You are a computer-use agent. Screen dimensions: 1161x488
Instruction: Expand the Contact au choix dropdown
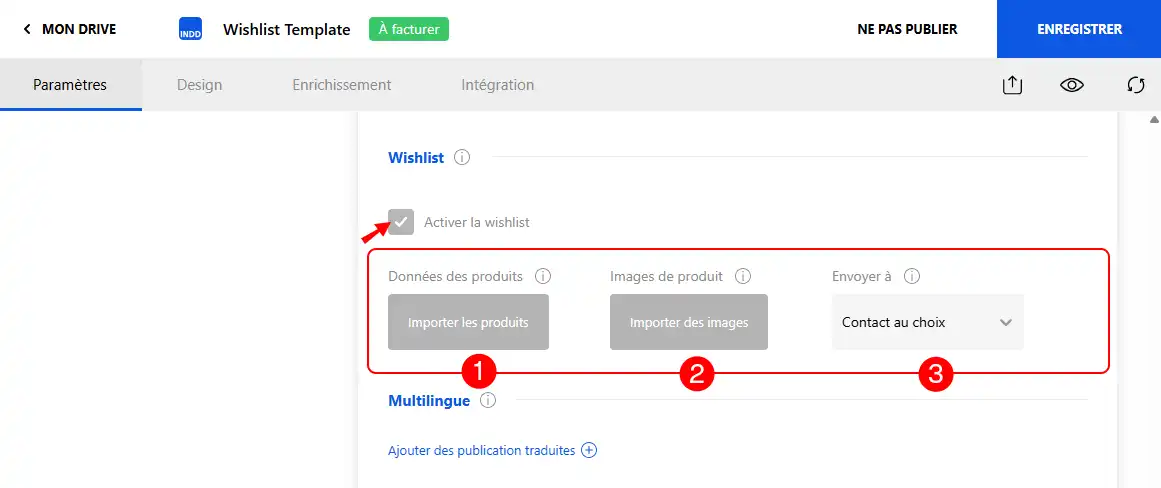pos(928,322)
